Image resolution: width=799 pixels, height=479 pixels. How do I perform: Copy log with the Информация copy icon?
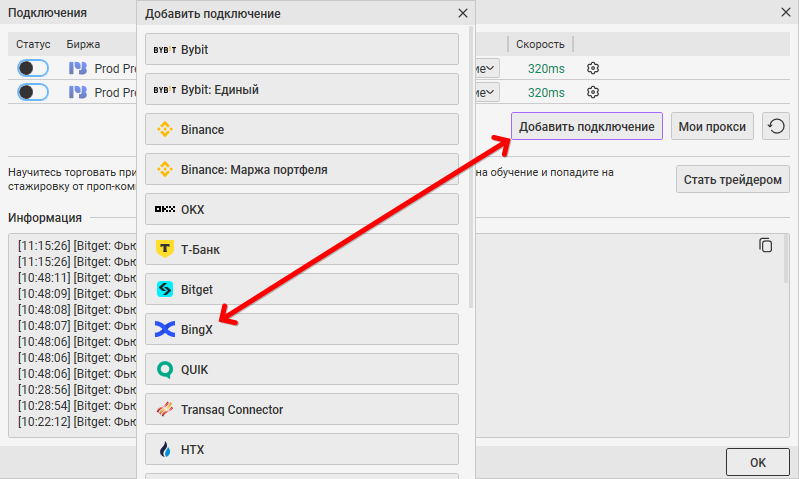(766, 246)
